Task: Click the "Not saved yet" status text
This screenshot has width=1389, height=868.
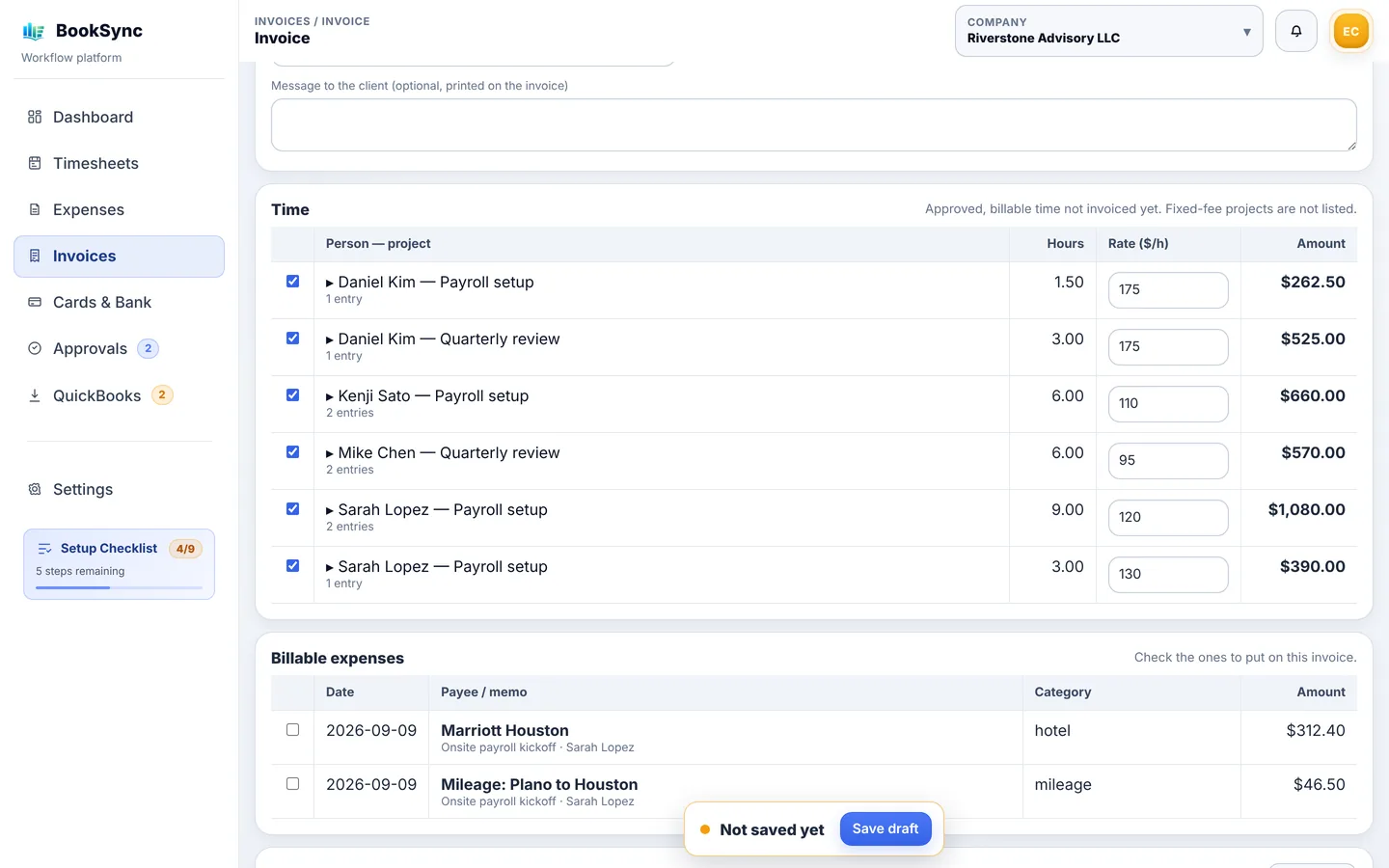Action: click(772, 830)
